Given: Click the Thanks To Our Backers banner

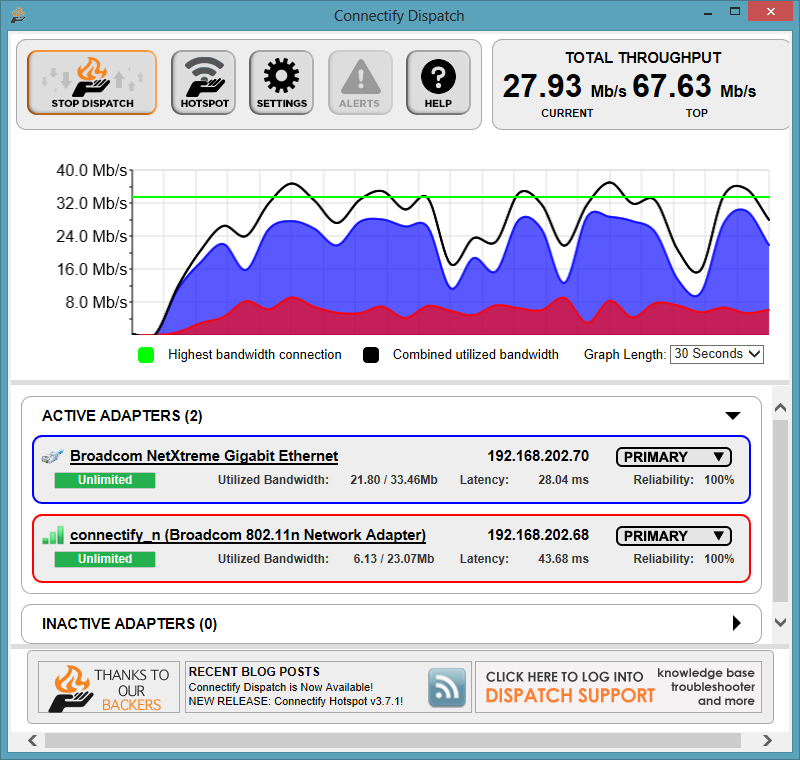Looking at the screenshot, I should [x=109, y=688].
